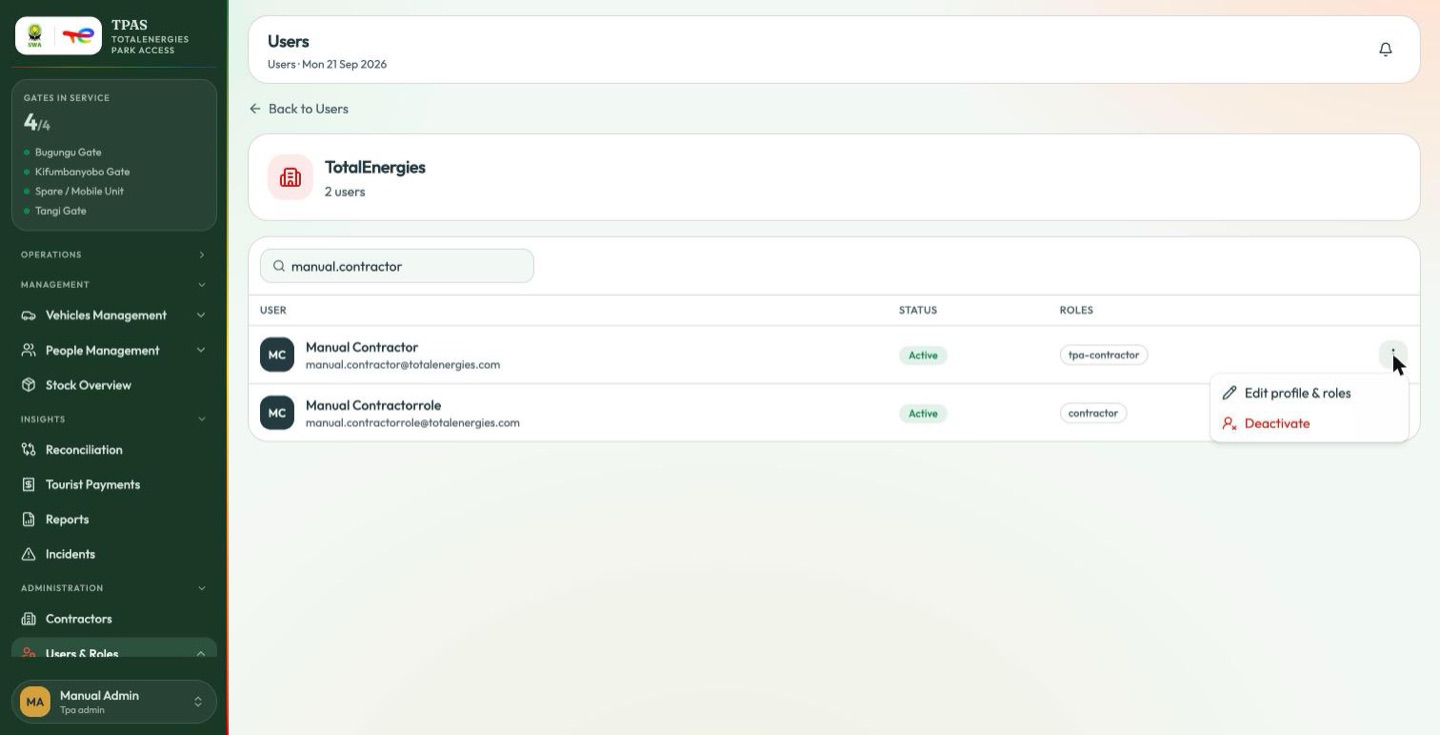
Task: Click the Back to Users arrow icon
Action: tap(255, 108)
